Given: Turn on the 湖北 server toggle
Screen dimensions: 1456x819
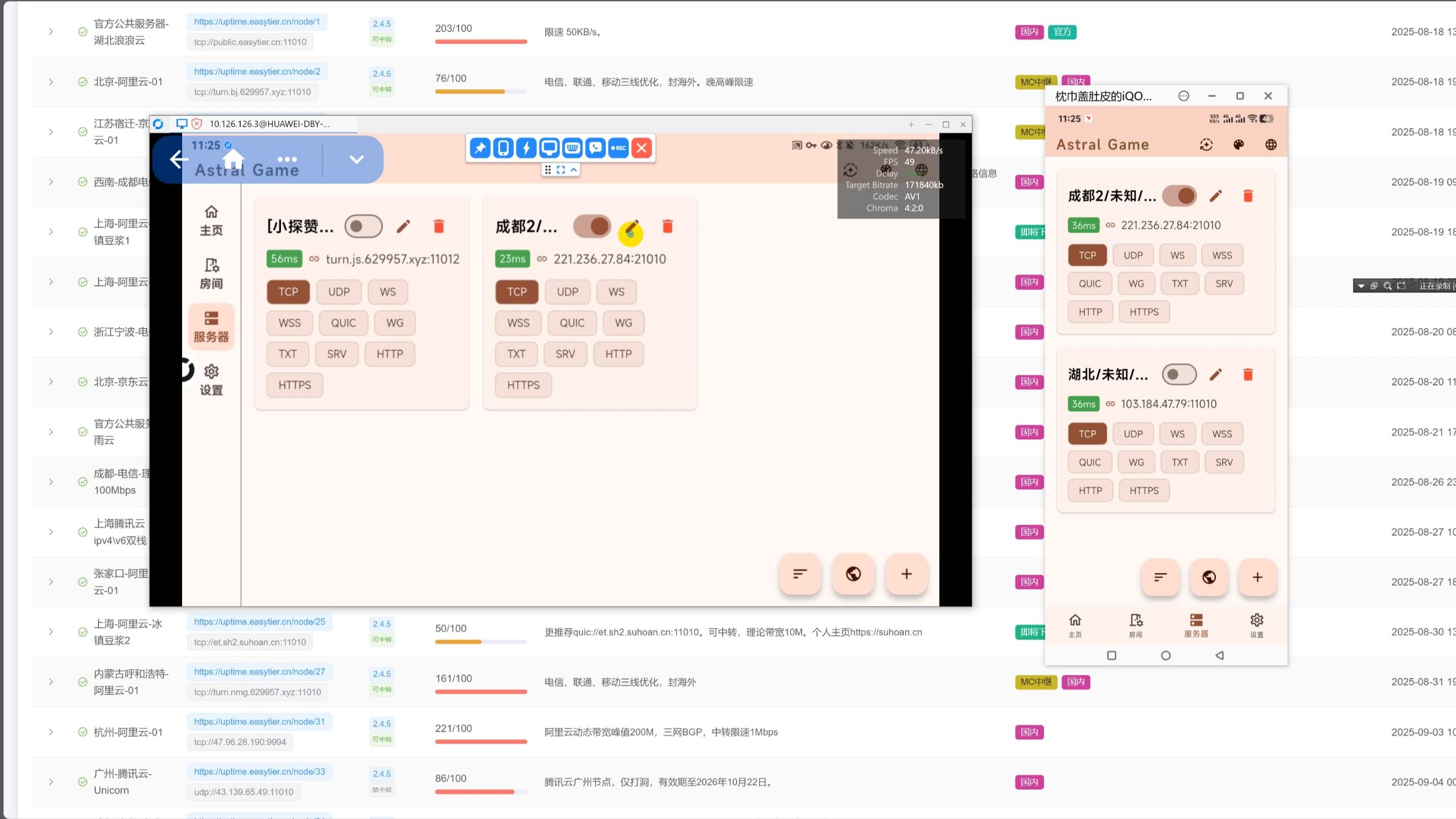Looking at the screenshot, I should tap(1179, 374).
